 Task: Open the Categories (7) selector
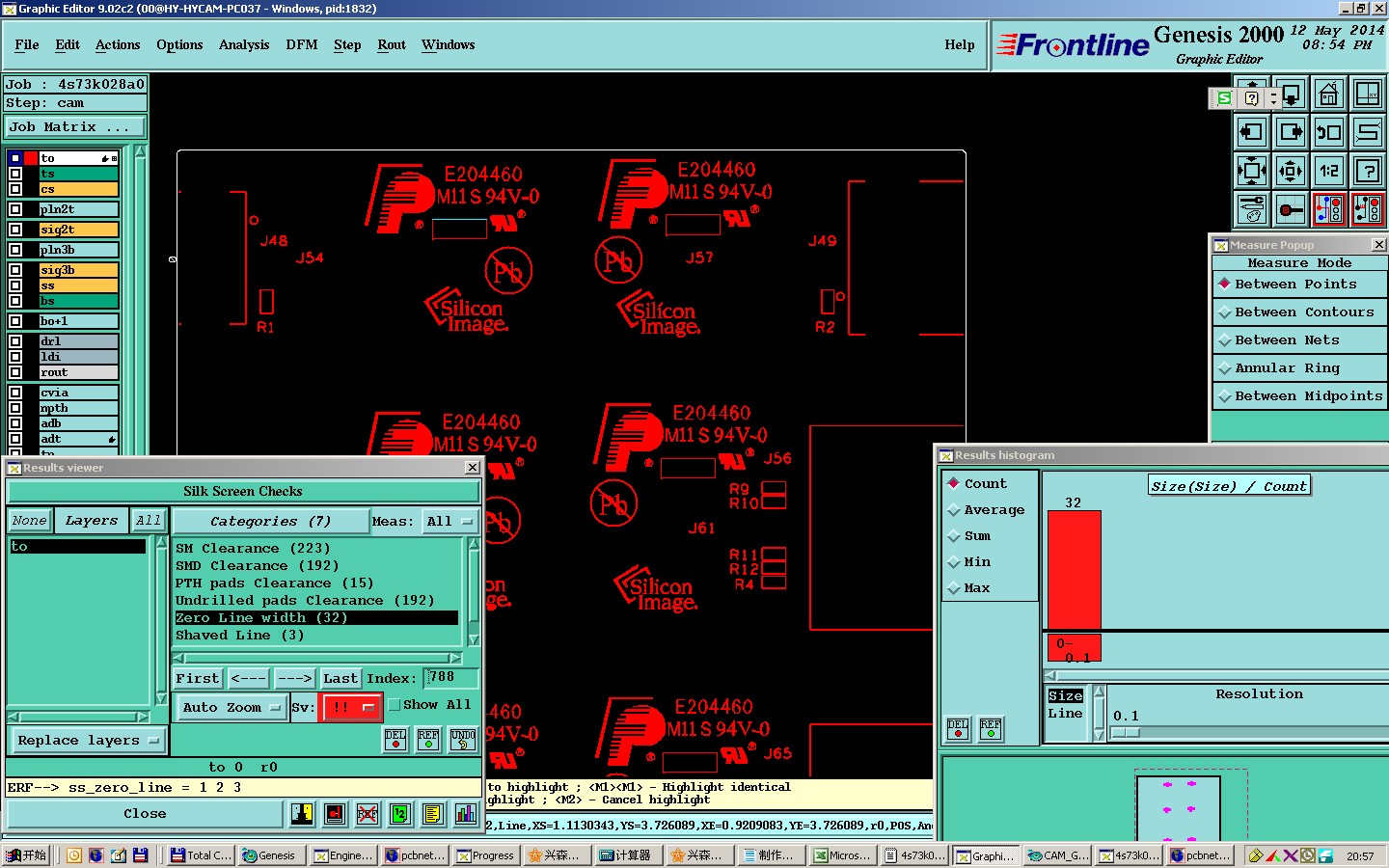[x=270, y=522]
